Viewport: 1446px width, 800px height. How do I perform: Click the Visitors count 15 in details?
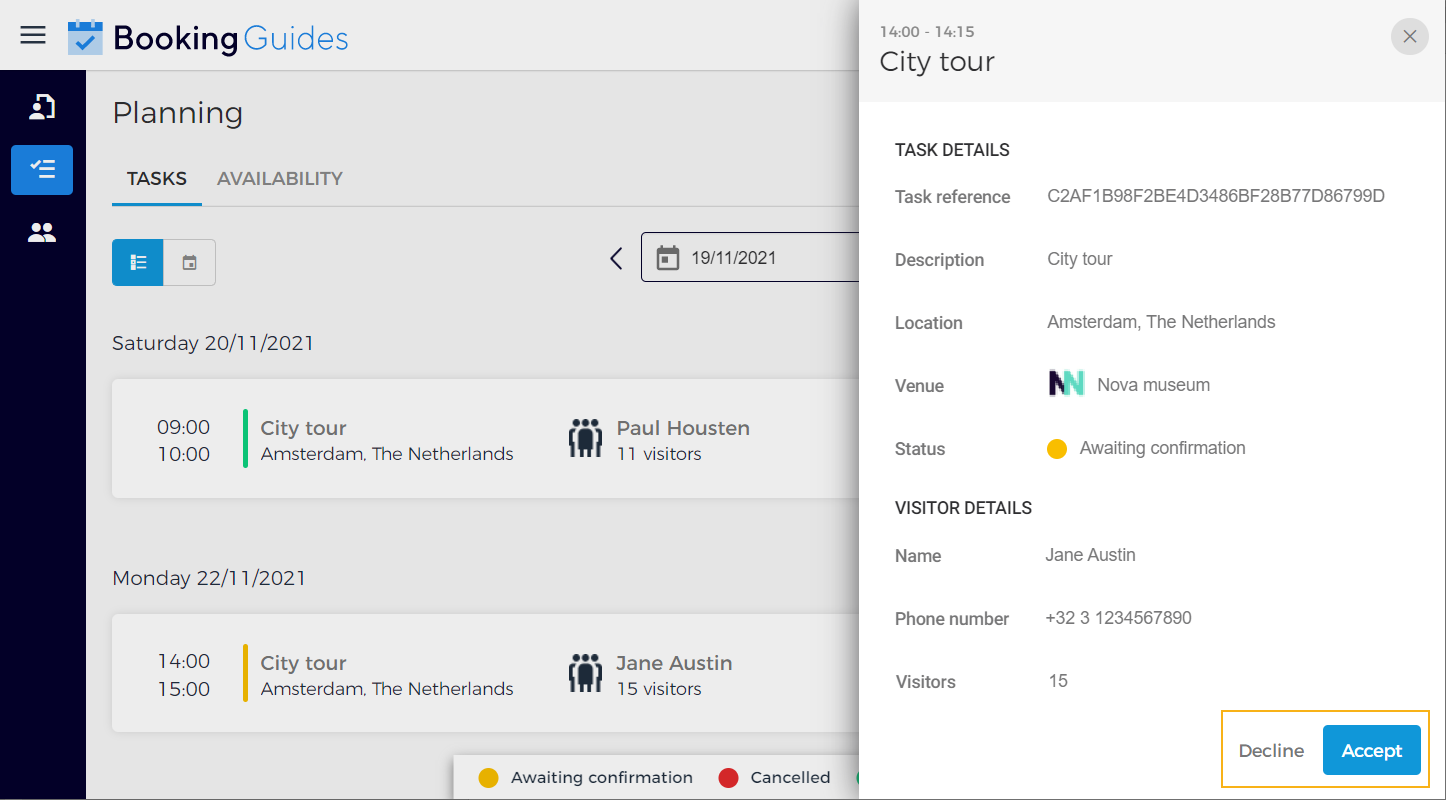coord(1058,681)
